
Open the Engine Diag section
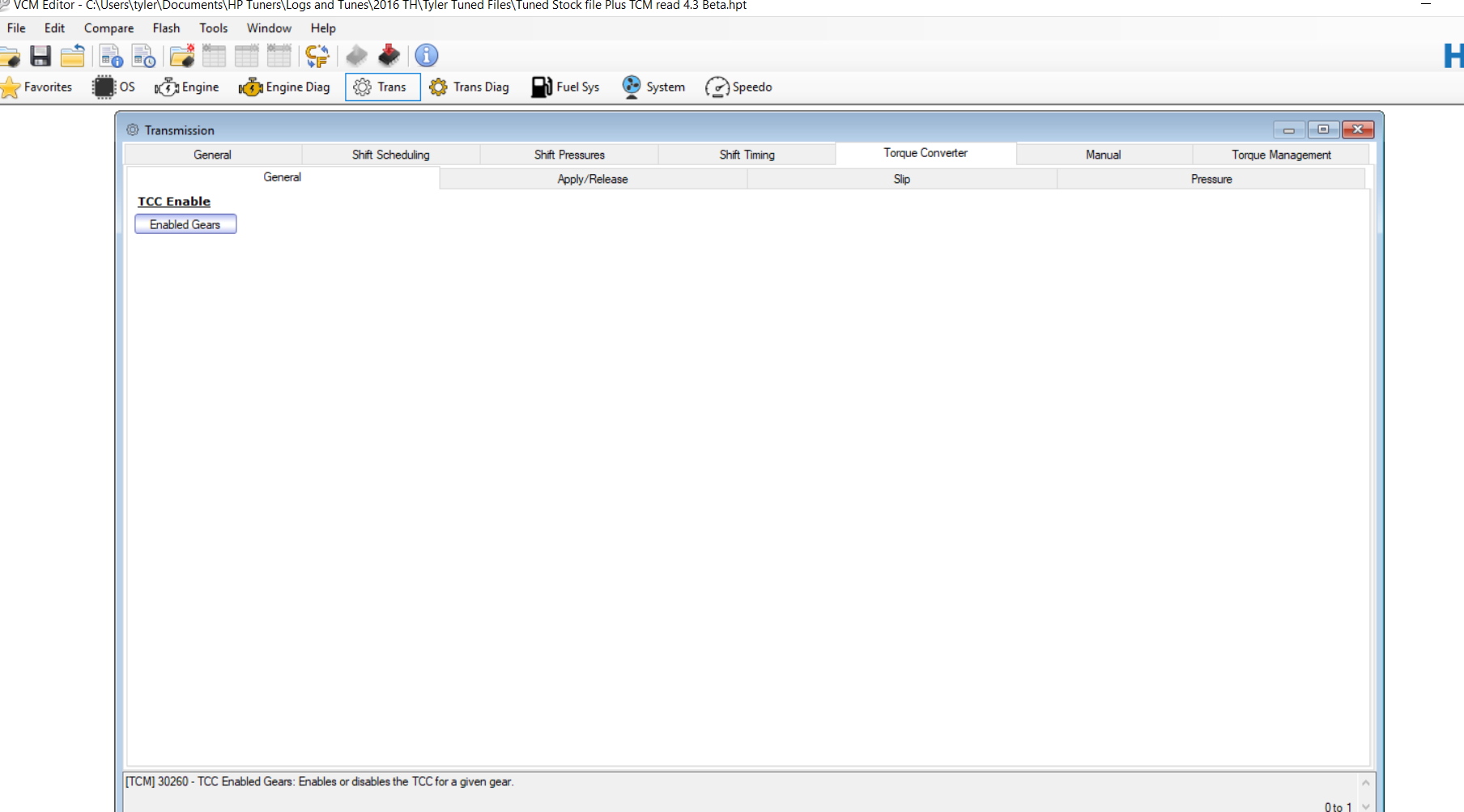pyautogui.click(x=284, y=87)
